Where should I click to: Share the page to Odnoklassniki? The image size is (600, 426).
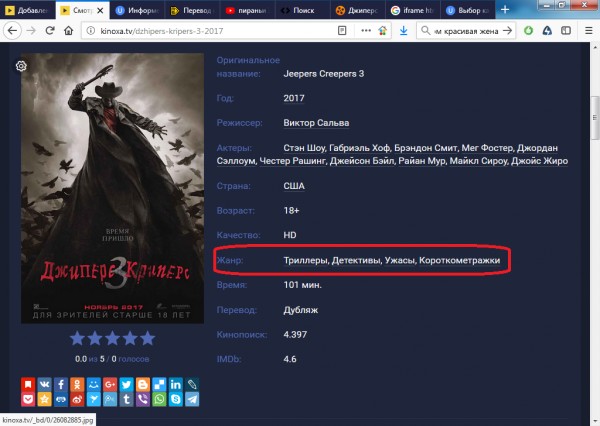(77, 384)
